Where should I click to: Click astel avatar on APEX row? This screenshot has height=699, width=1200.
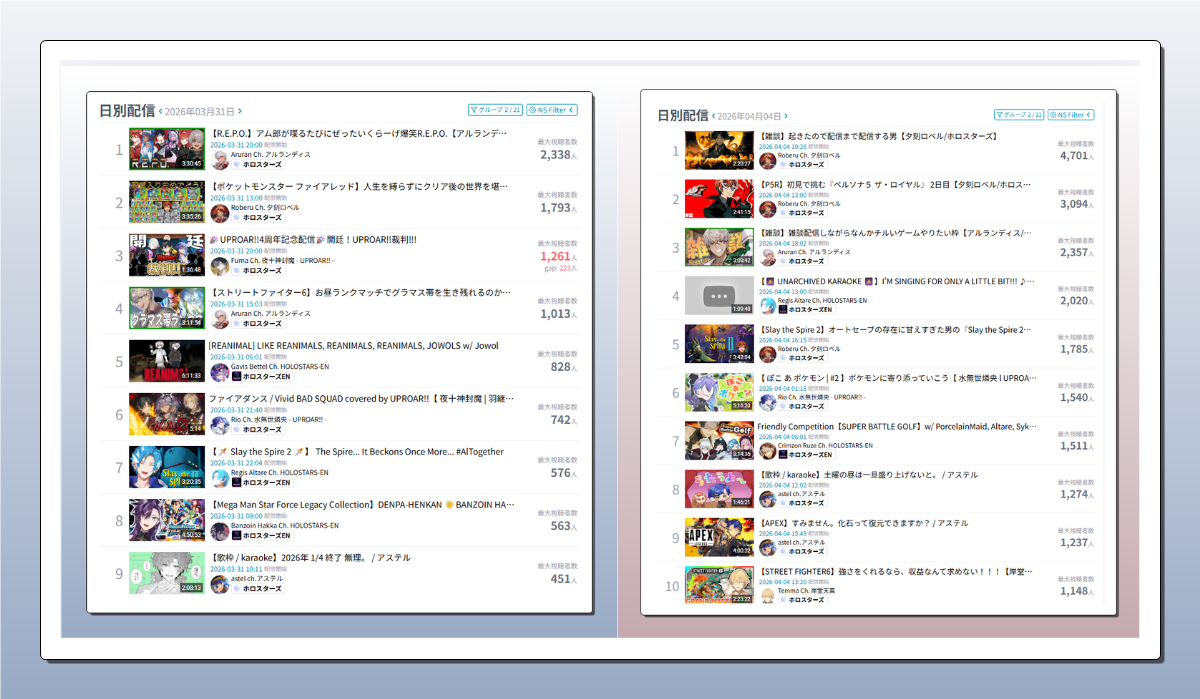(x=768, y=547)
